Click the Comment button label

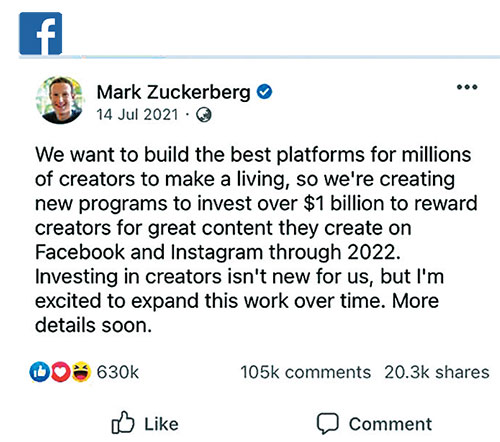[x=390, y=424]
